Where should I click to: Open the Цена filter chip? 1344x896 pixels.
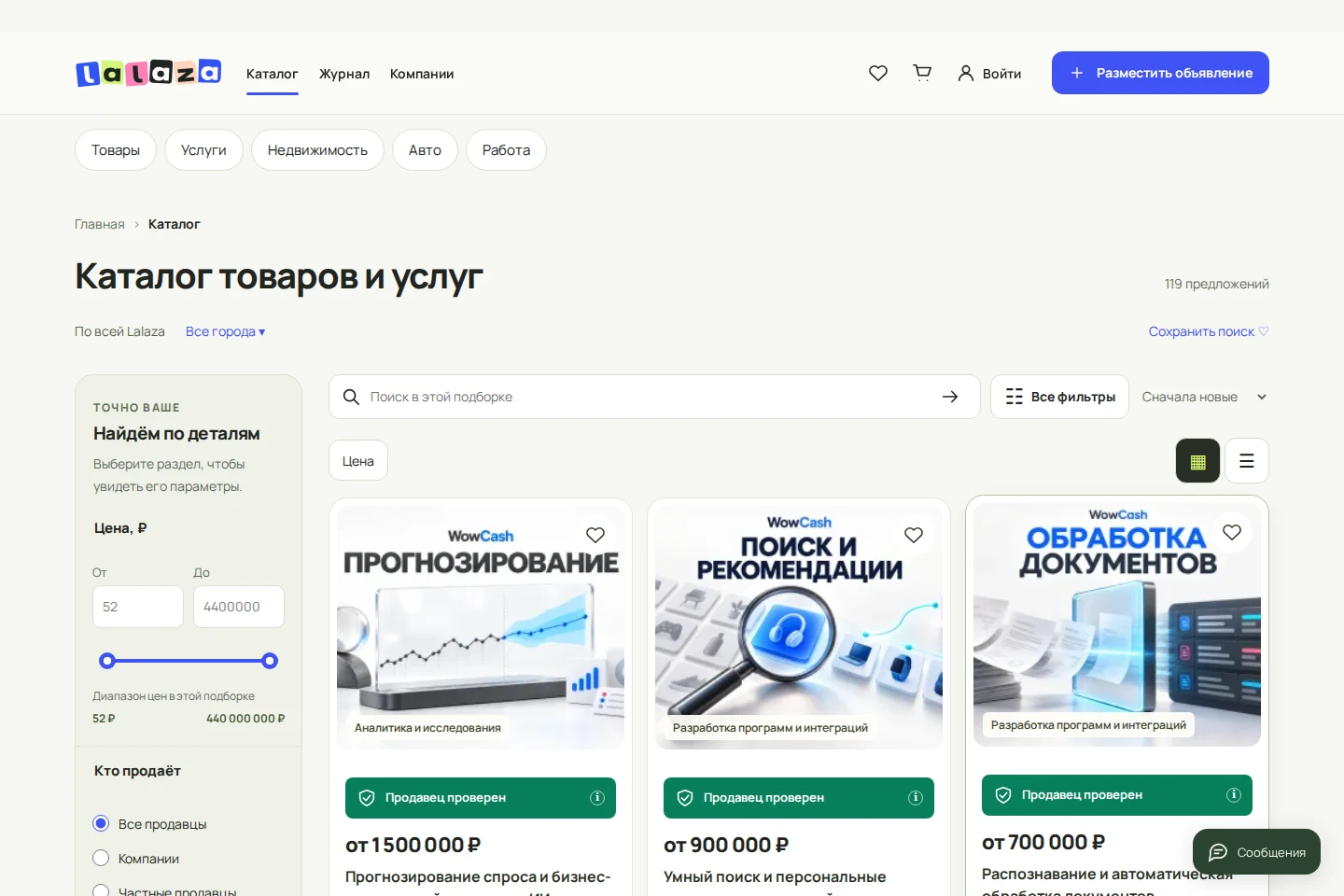(x=358, y=460)
